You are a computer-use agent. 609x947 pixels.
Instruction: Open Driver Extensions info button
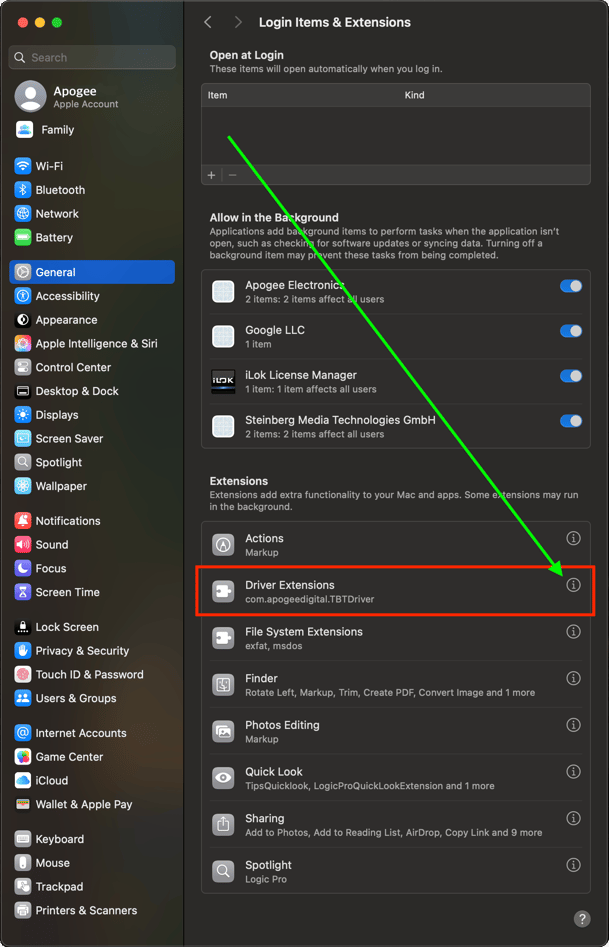(x=573, y=585)
